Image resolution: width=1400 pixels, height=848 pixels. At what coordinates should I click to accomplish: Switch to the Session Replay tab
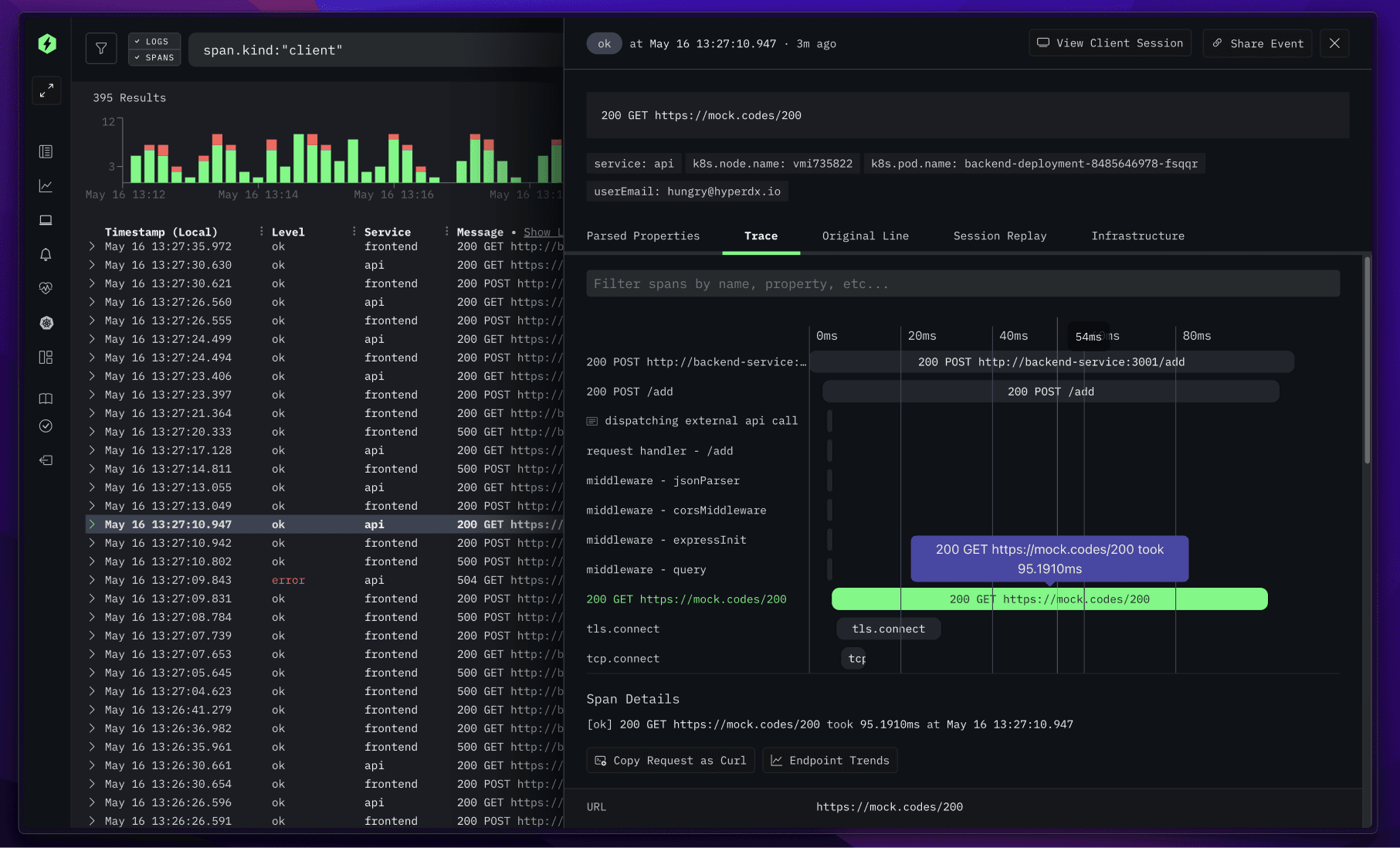[1000, 236]
